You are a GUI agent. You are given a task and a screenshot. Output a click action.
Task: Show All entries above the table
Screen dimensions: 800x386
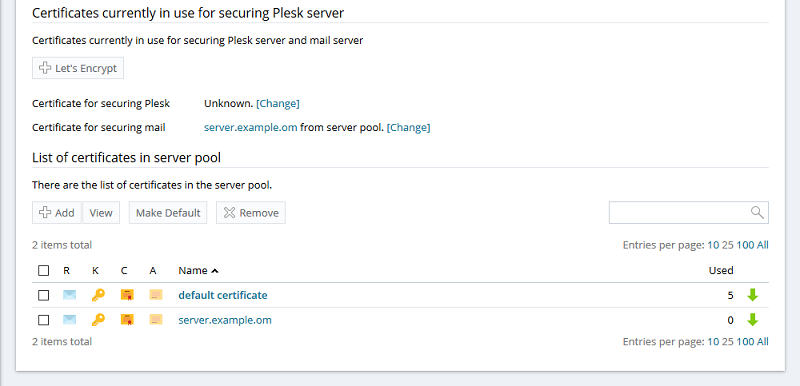[x=763, y=245]
